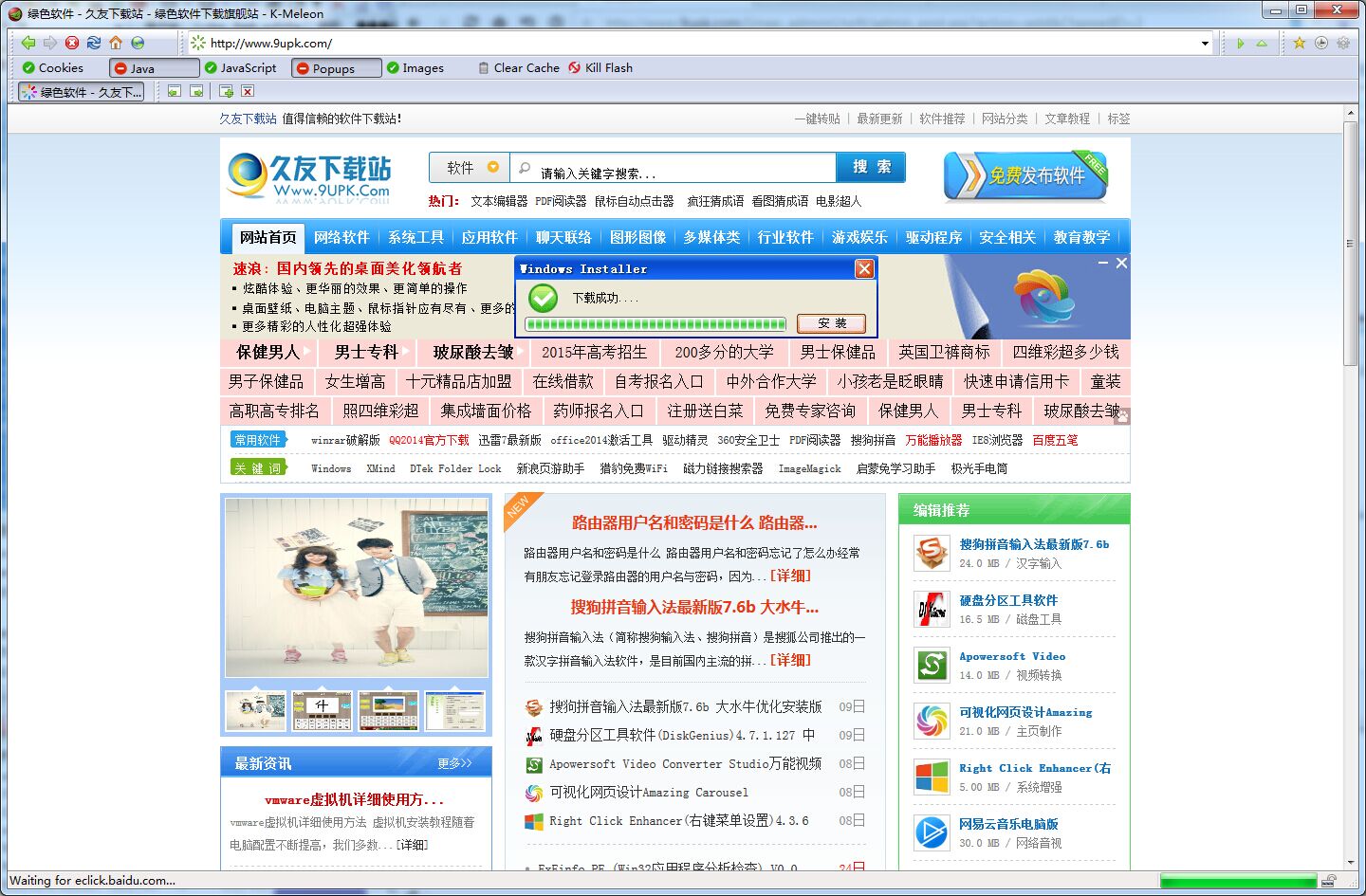Click the green page-loading progress bar in status bar
This screenshot has width=1366, height=896.
pos(1238,881)
